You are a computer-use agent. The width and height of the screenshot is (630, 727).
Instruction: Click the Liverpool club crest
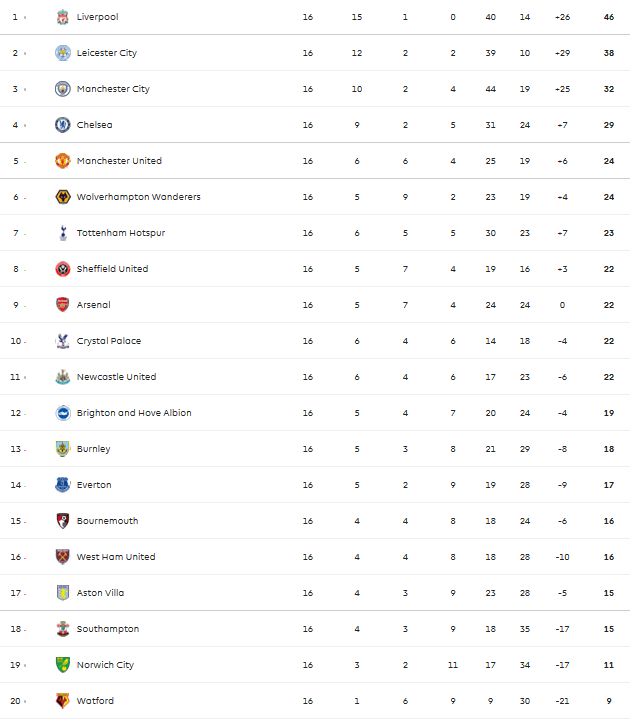(63, 17)
